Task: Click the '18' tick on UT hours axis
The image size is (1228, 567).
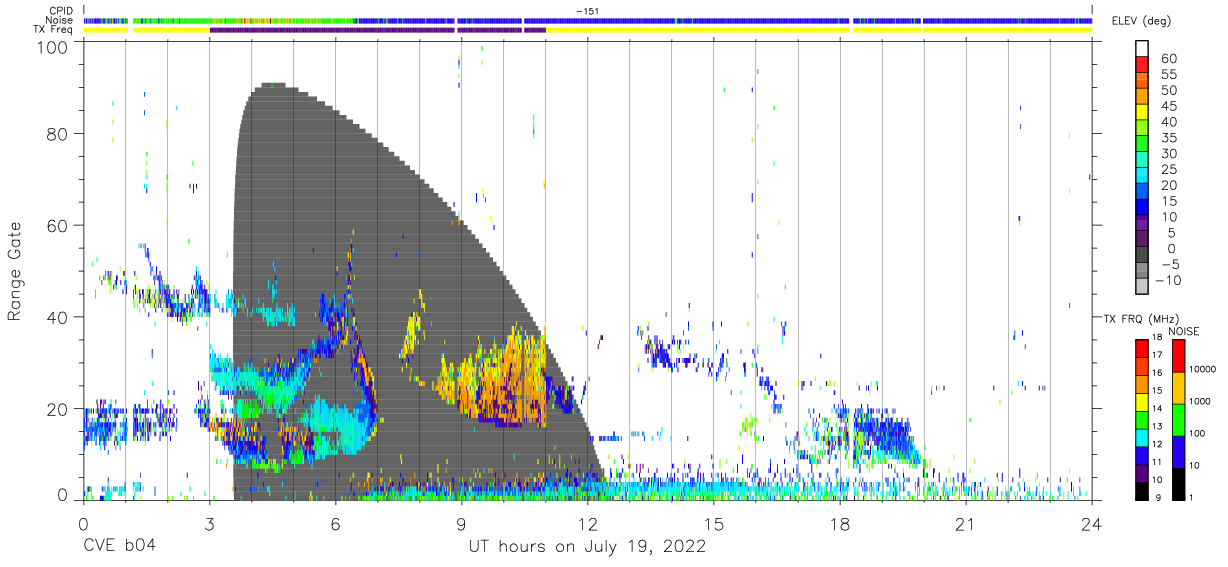Action: (x=839, y=525)
